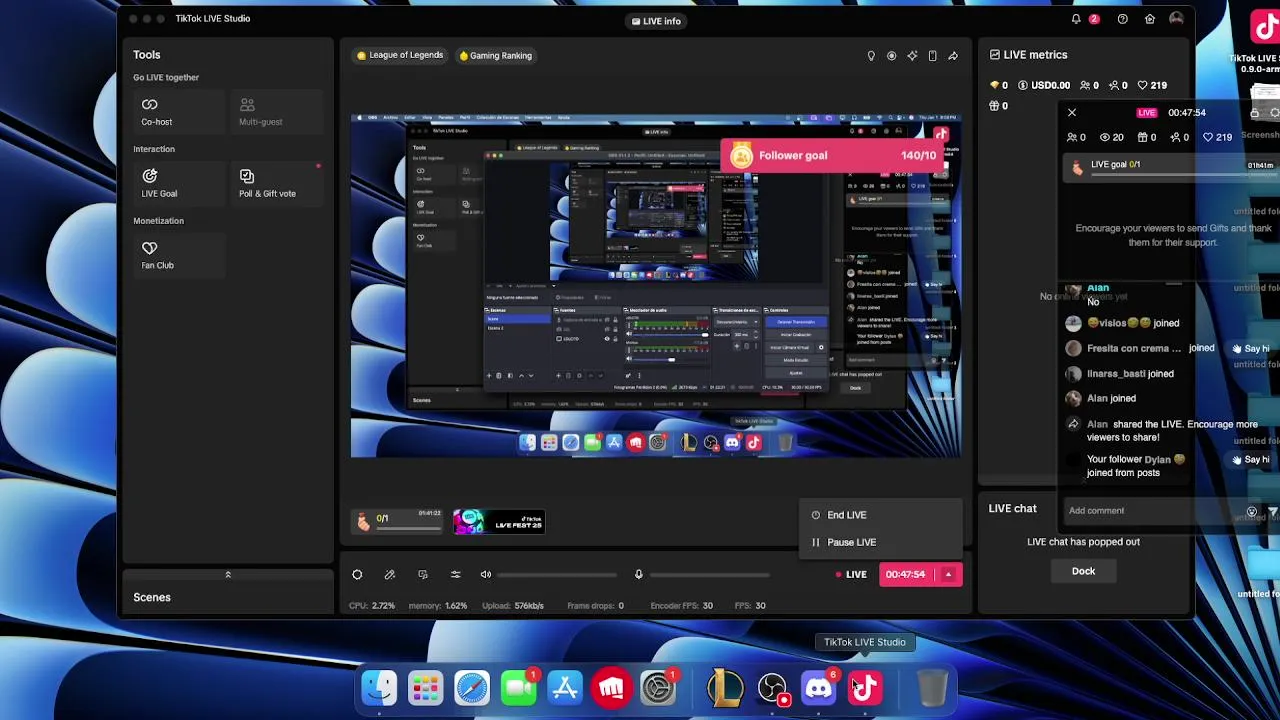This screenshot has width=1280, height=720.
Task: Open the Multi-guest tool
Action: [276, 111]
